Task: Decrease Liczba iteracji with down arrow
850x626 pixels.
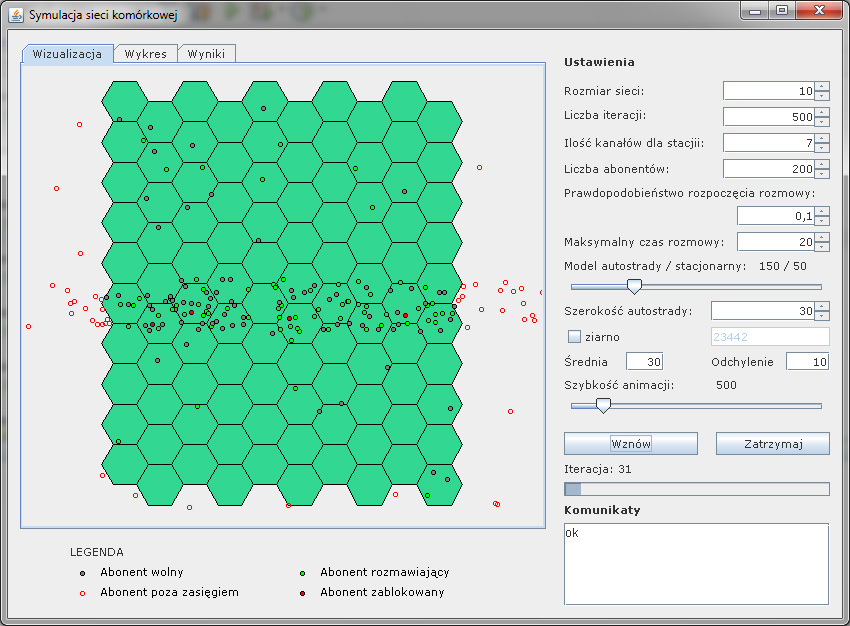Action: [822, 122]
